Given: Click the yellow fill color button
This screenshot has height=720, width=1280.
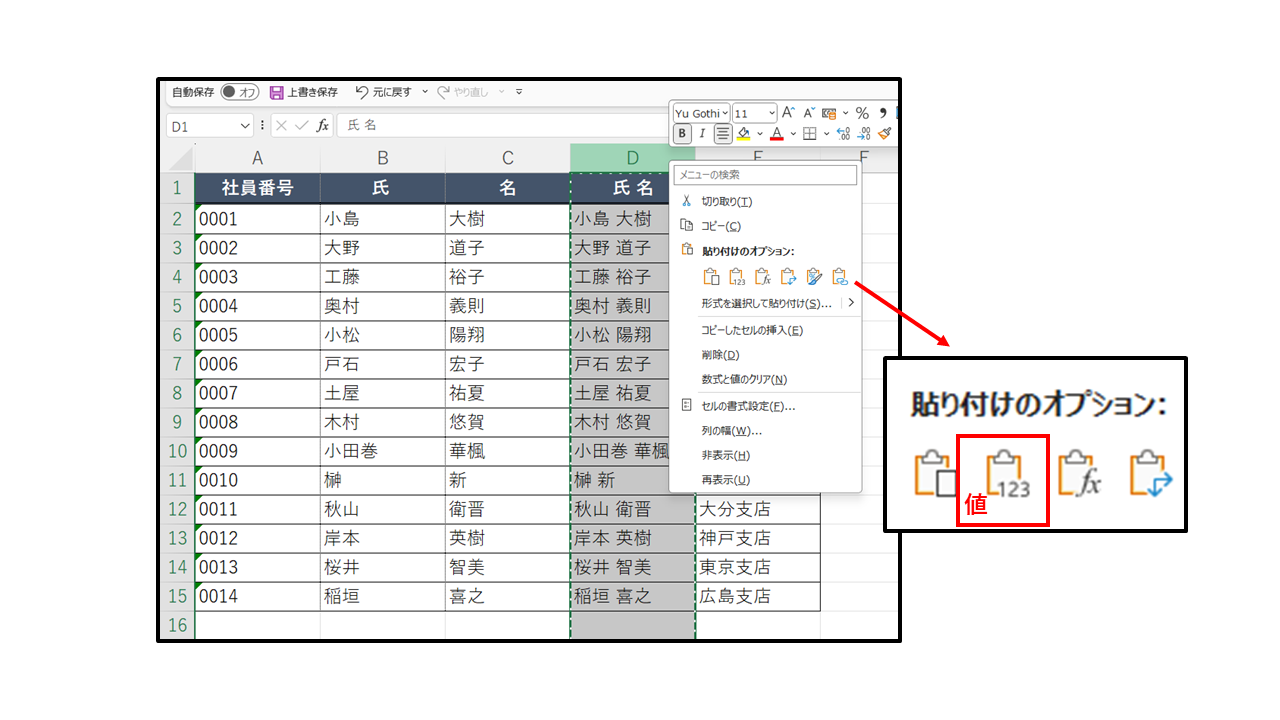Looking at the screenshot, I should 743,133.
